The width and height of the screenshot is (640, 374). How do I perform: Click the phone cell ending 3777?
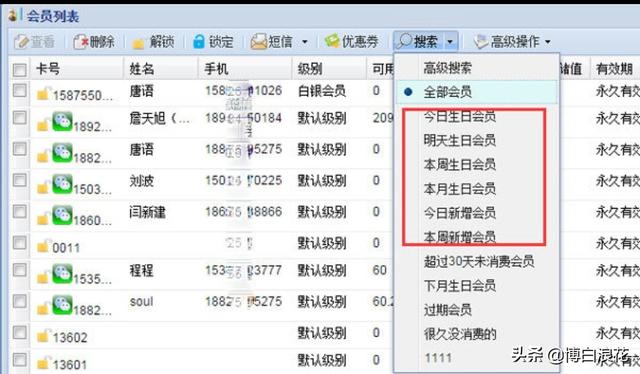click(243, 270)
